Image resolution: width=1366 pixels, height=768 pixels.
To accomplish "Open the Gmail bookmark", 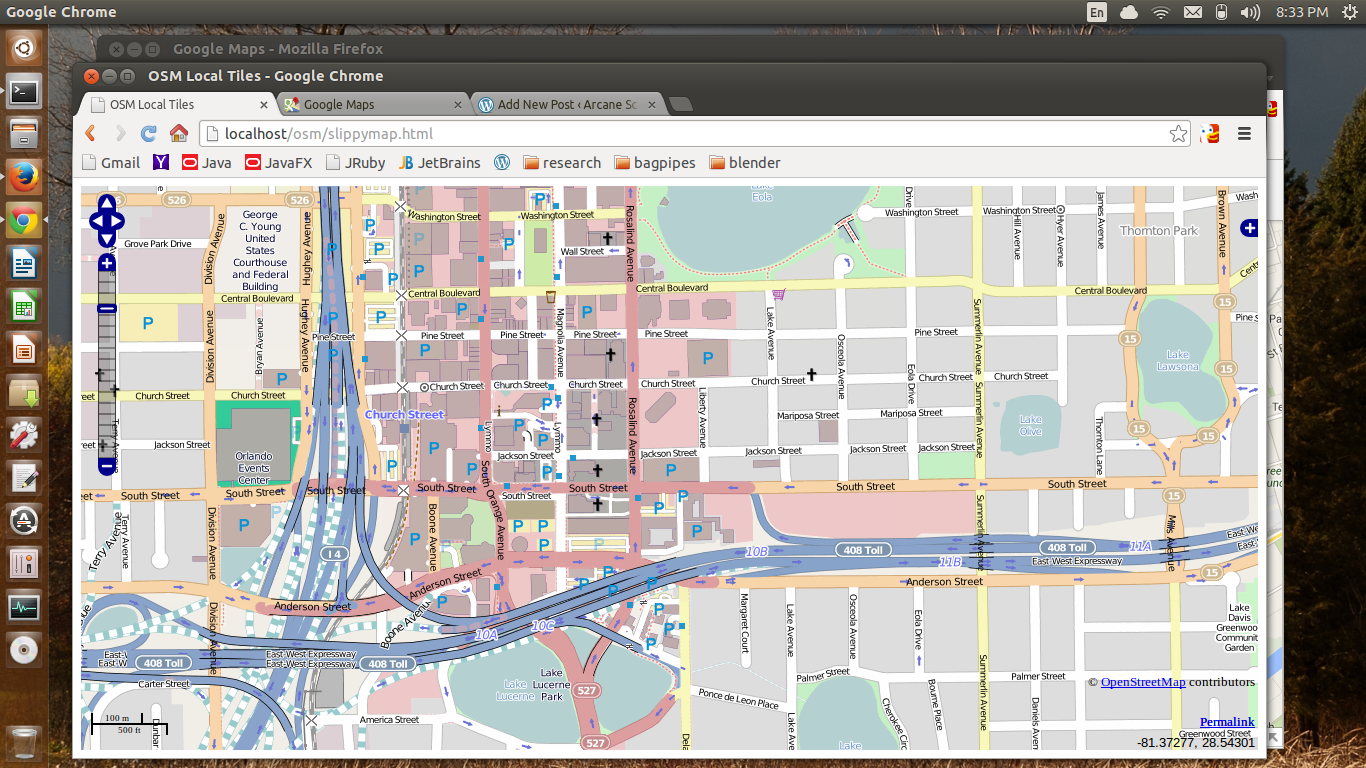I will pos(111,163).
